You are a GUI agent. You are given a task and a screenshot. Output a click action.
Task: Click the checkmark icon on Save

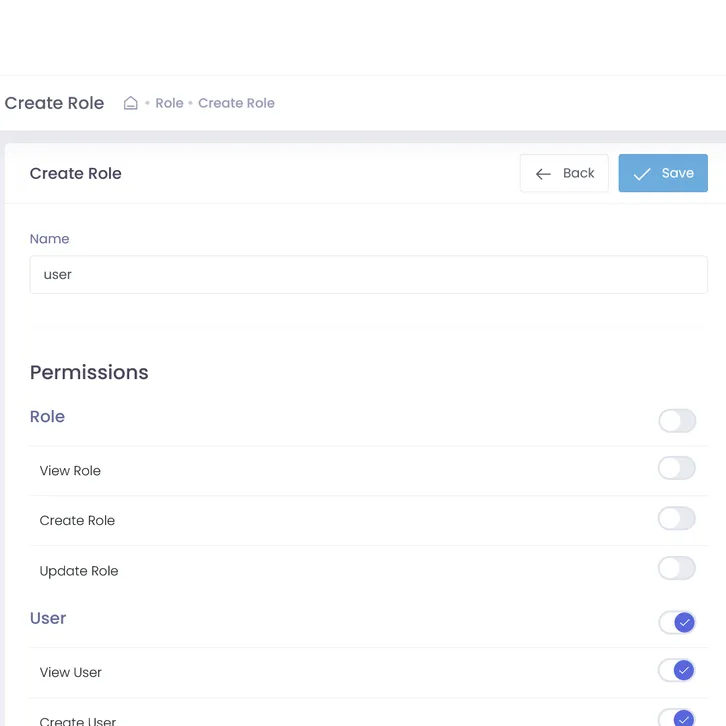(642, 174)
